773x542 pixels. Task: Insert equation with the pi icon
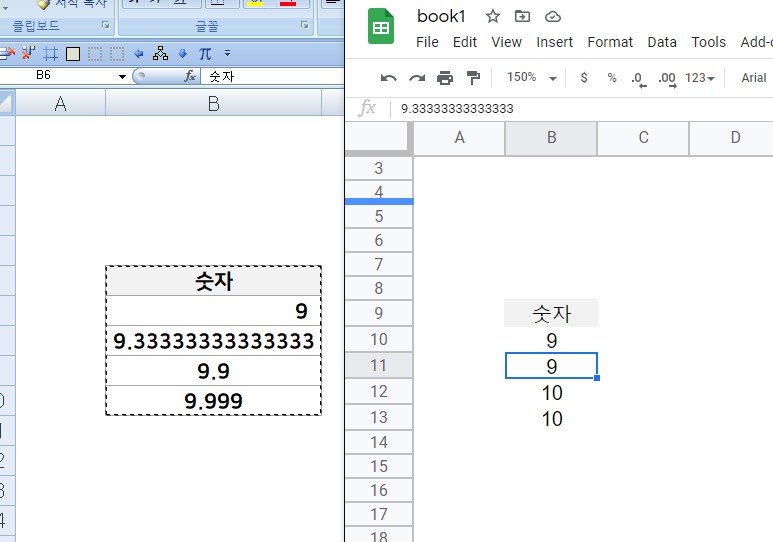pyautogui.click(x=205, y=53)
